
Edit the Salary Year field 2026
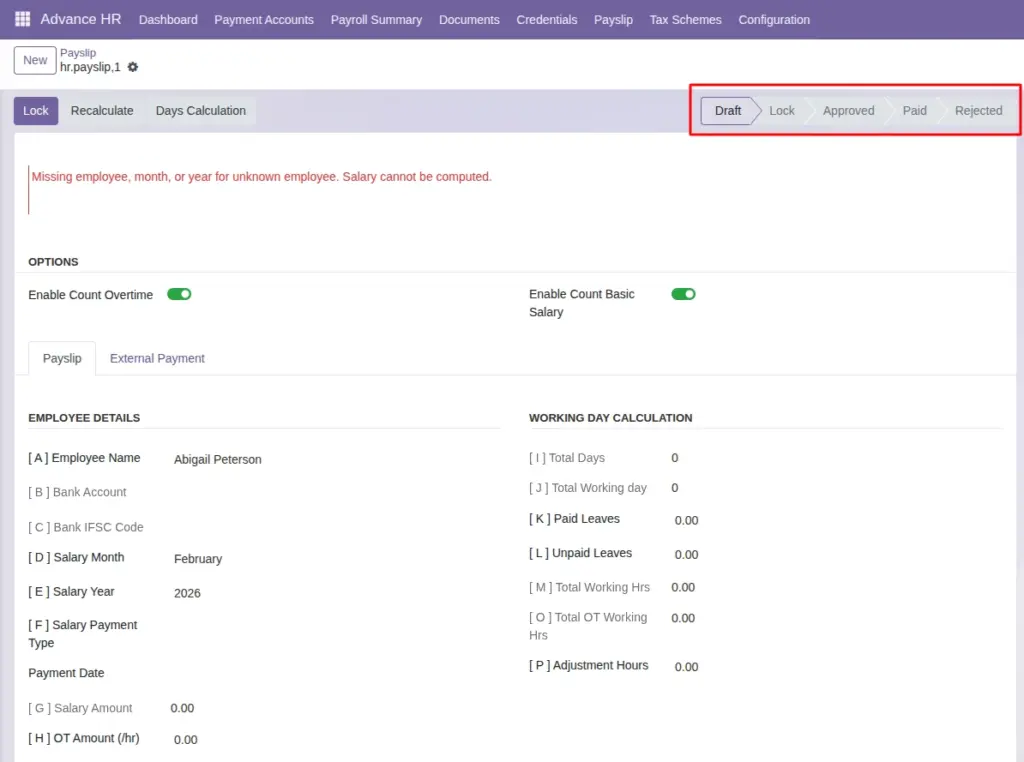187,594
